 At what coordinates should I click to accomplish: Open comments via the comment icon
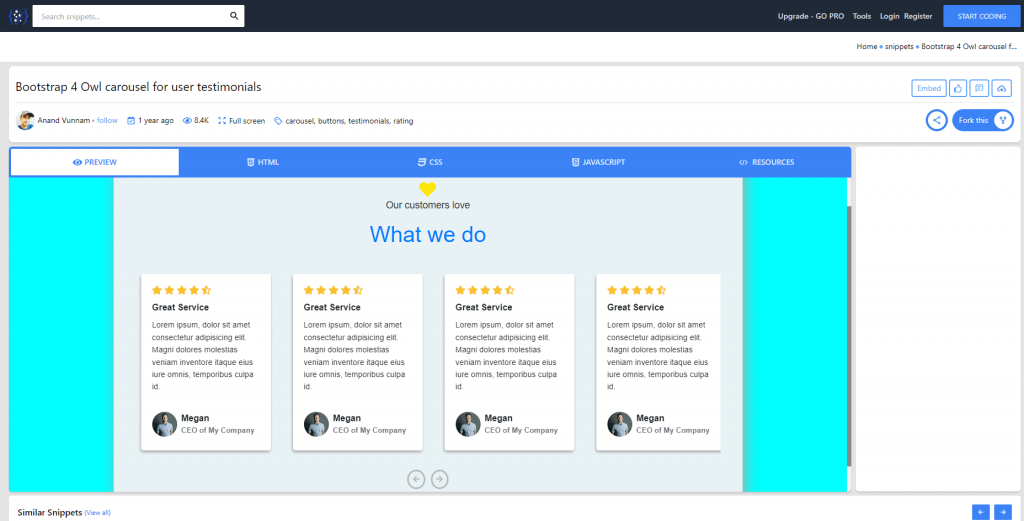(x=979, y=88)
